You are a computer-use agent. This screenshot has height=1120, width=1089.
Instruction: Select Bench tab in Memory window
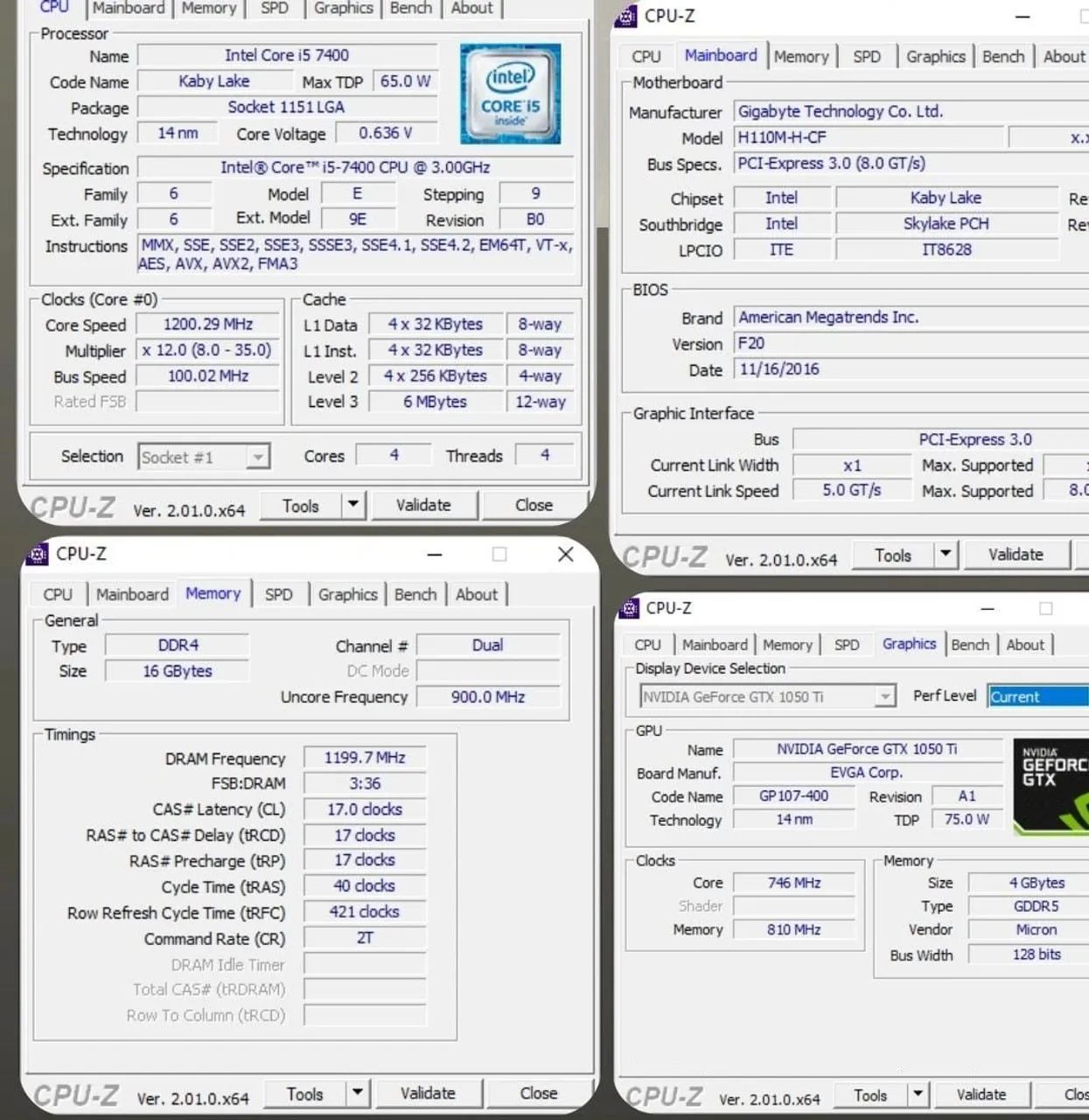pos(415,594)
